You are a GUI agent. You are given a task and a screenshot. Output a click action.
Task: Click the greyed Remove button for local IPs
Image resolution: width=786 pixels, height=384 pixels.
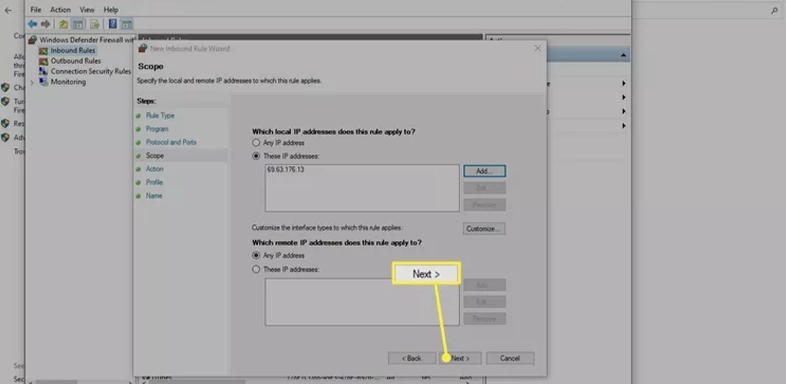(x=484, y=205)
